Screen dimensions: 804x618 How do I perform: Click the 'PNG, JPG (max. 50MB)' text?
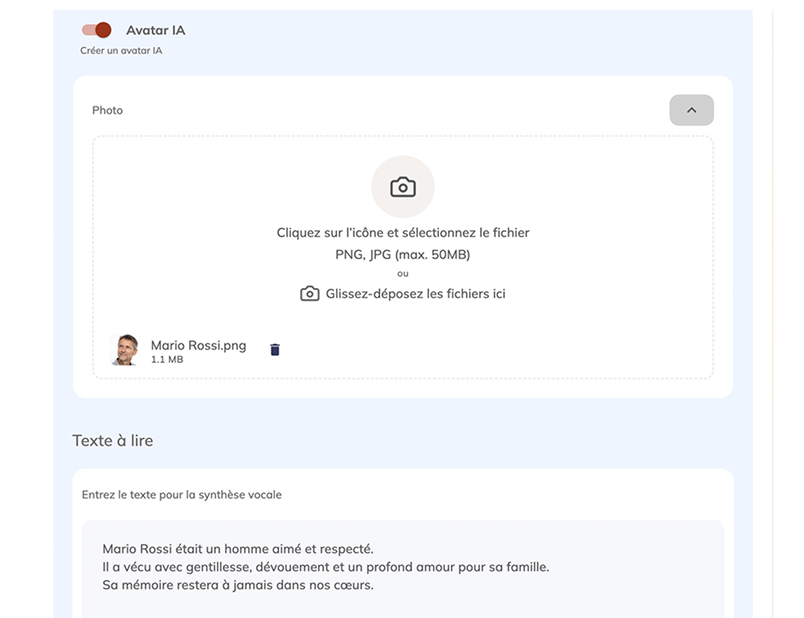tap(402, 254)
